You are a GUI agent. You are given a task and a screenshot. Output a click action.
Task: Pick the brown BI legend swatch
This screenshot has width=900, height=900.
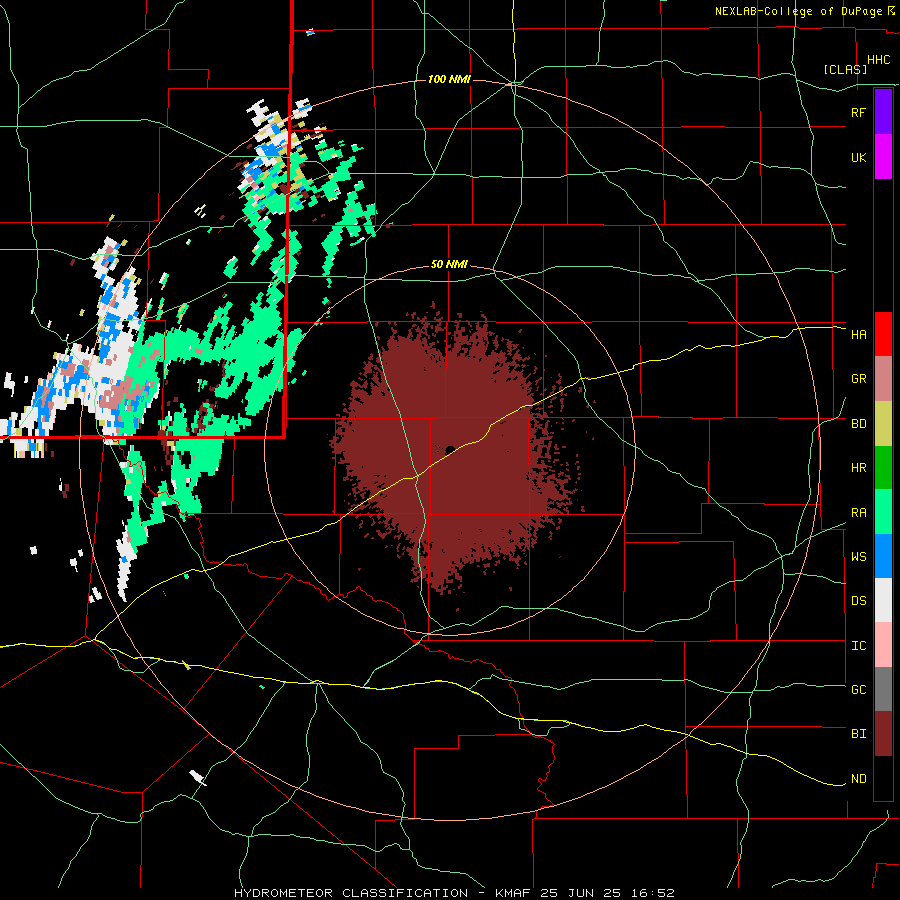pyautogui.click(x=883, y=734)
